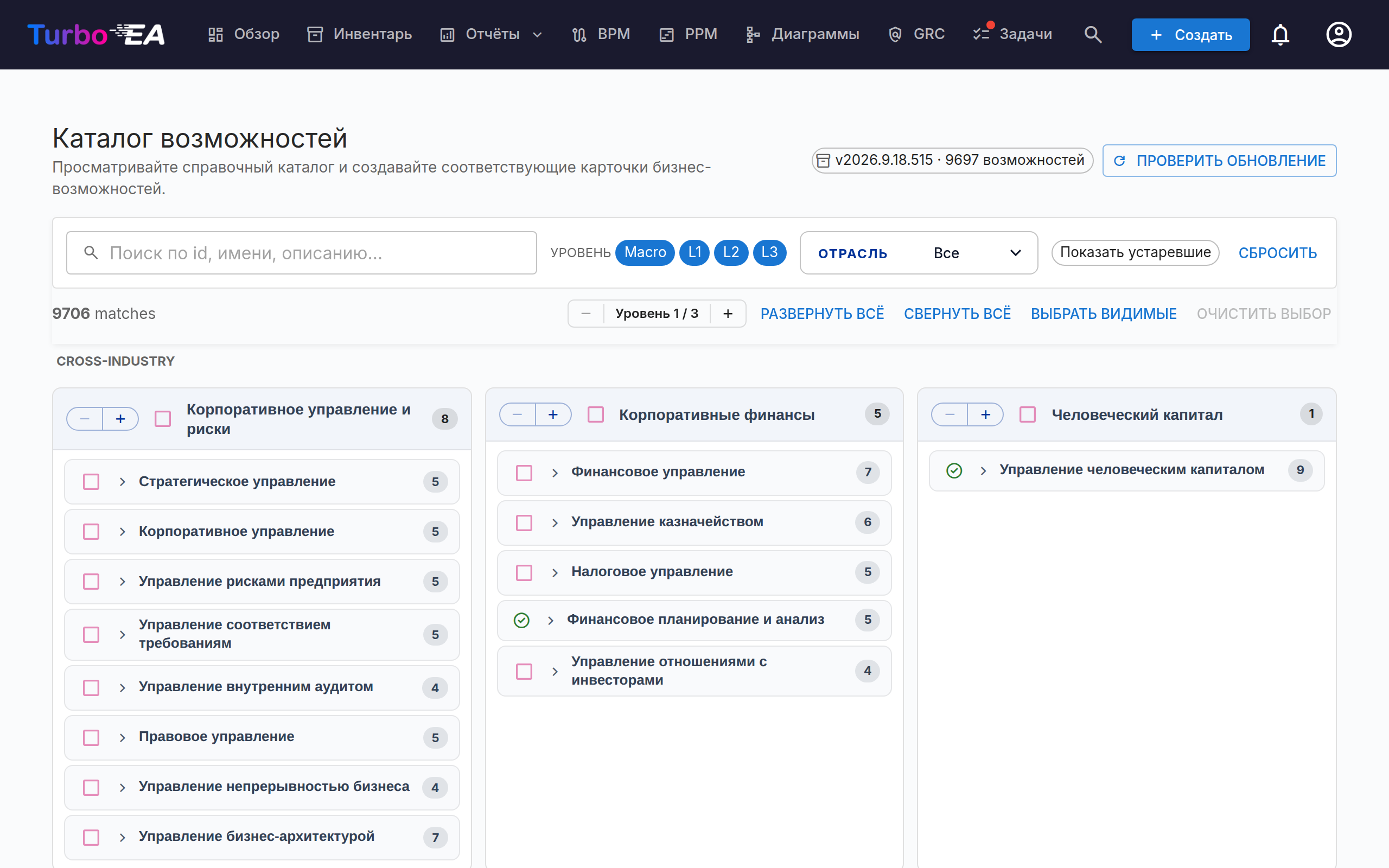This screenshot has height=868, width=1389.
Task: Open the Отчёты menu dropdown
Action: (x=492, y=34)
